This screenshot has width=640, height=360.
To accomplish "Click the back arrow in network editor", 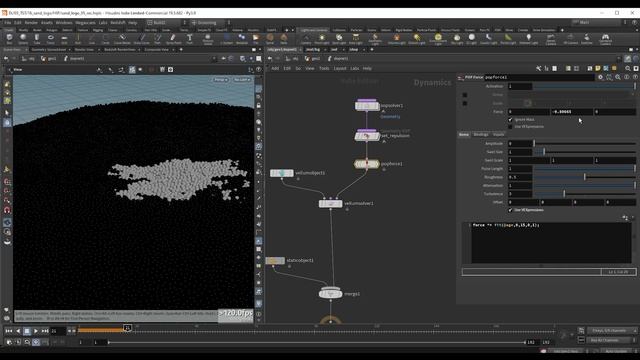I will 270,58.
